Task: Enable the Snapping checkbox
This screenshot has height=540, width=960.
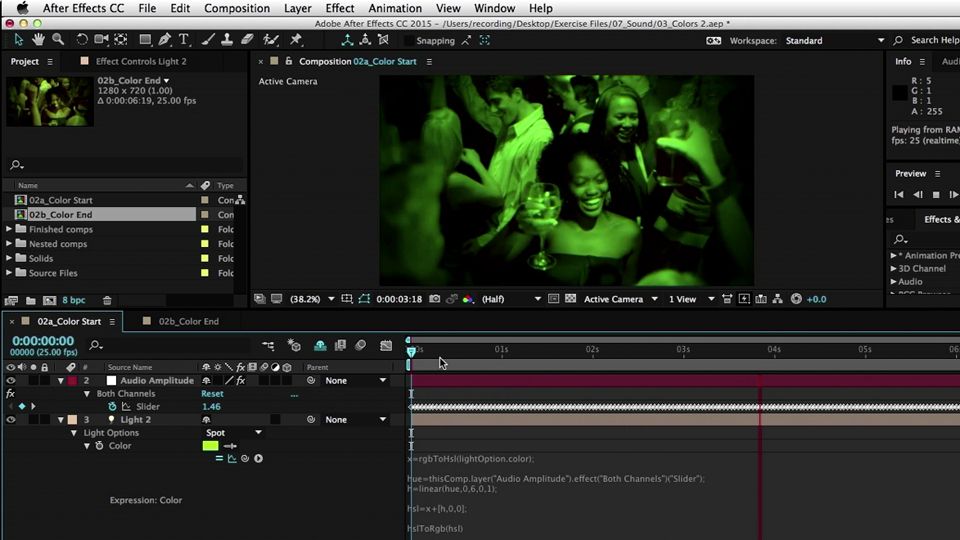Action: (x=408, y=41)
